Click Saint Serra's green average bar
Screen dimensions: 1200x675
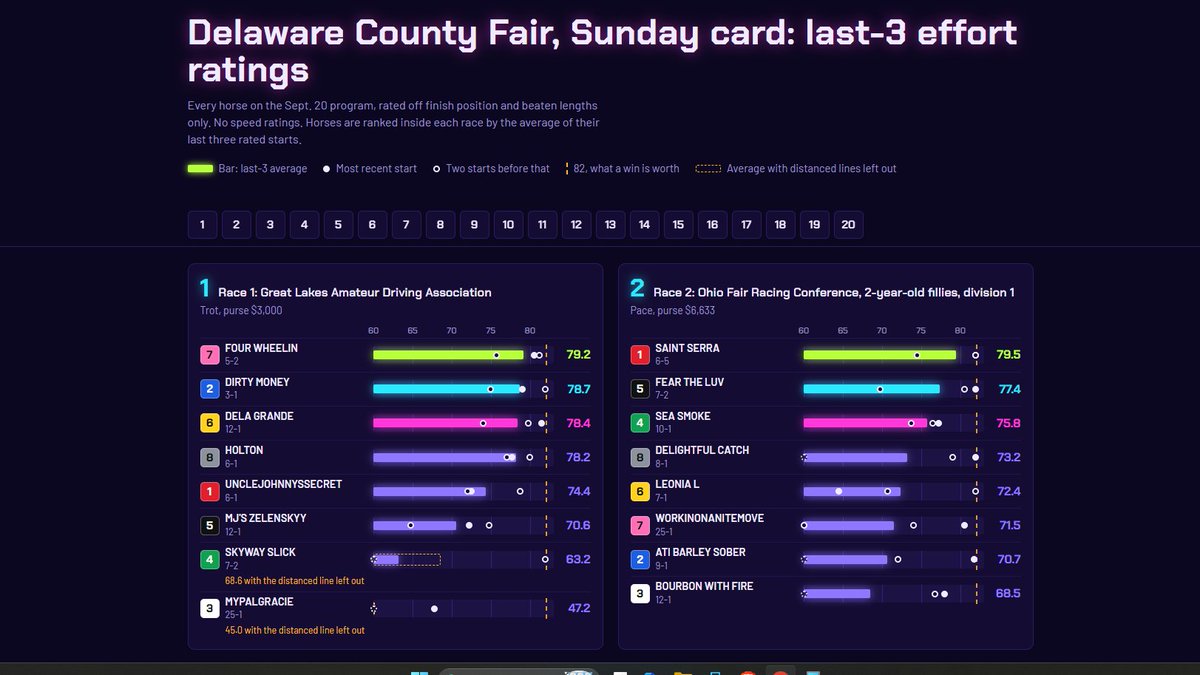pos(880,355)
